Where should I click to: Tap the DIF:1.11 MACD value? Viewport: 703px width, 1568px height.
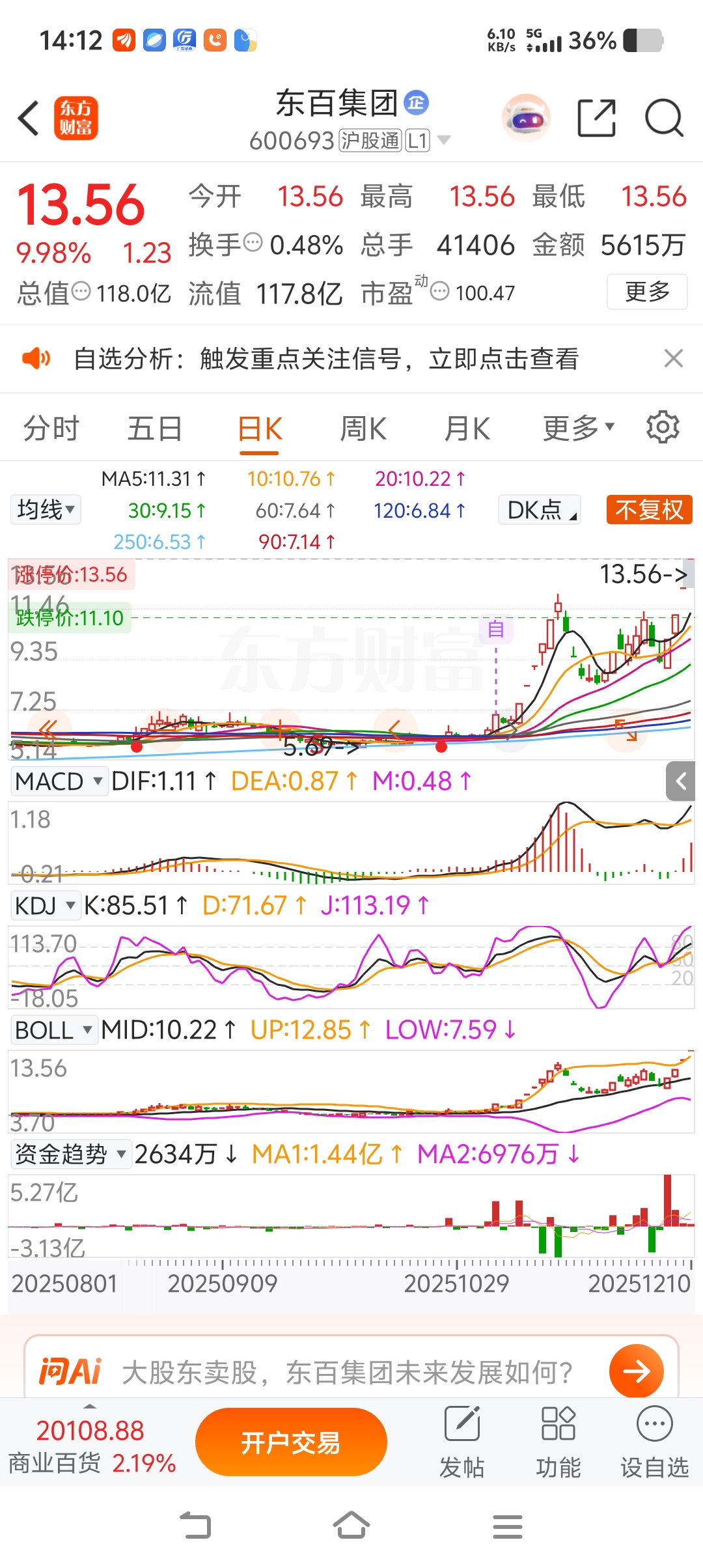(x=164, y=781)
